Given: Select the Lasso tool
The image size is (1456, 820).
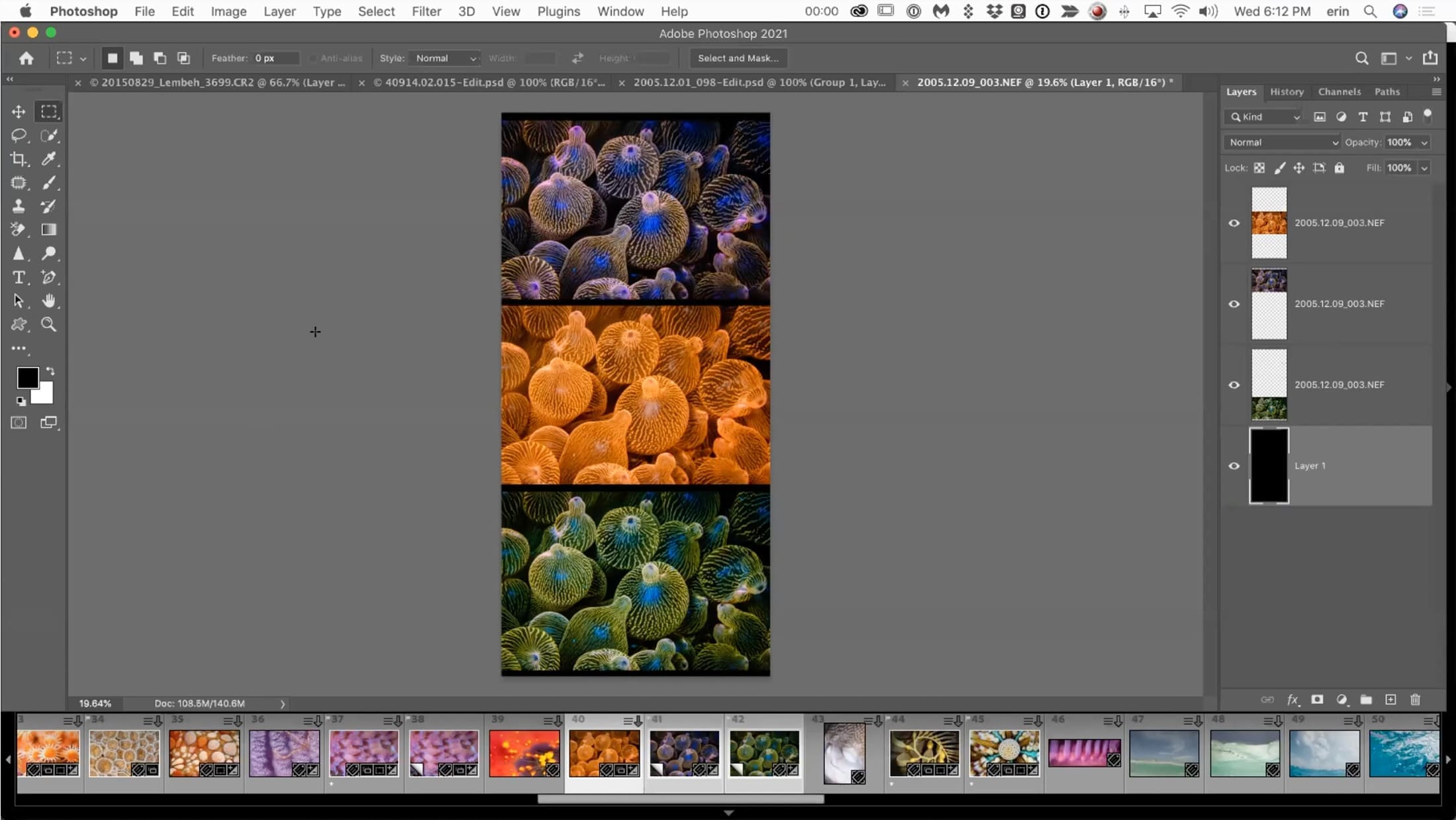Looking at the screenshot, I should [x=19, y=136].
